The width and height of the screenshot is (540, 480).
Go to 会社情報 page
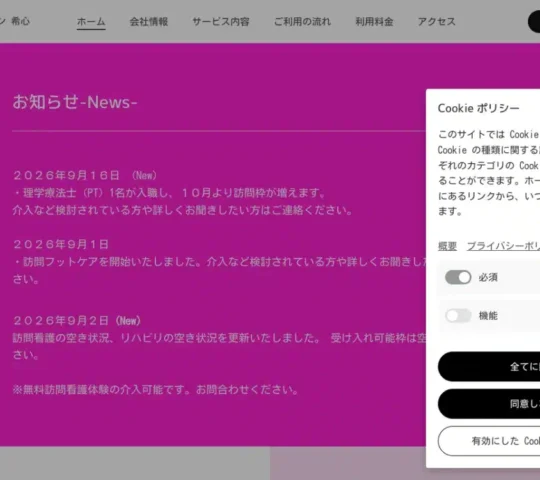click(x=148, y=22)
